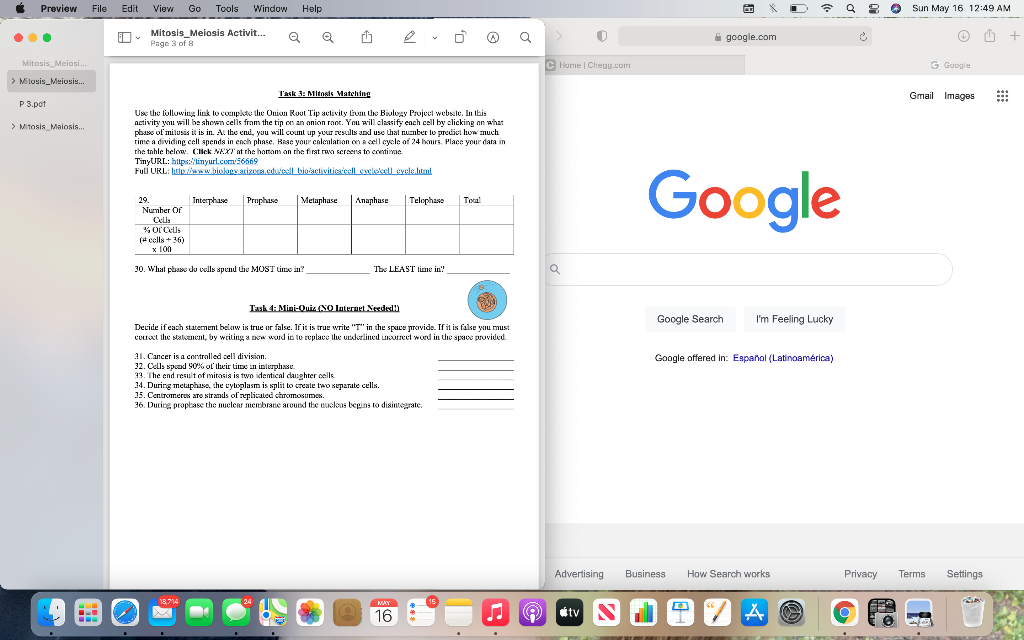Click the highlight tool circle icon in Preview
Screen dimensions: 1024x640
point(491,37)
